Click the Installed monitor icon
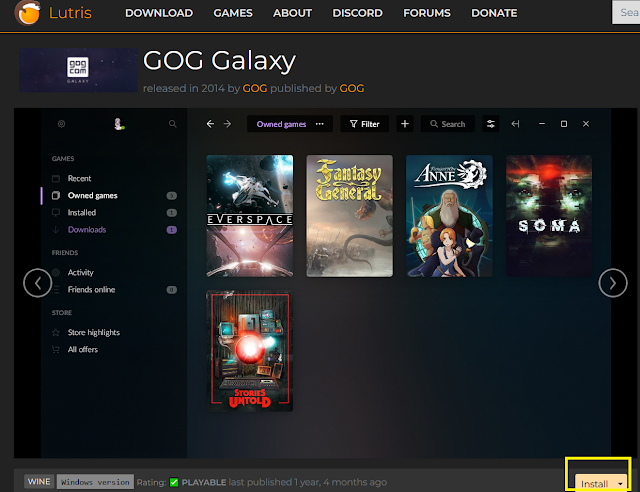The width and height of the screenshot is (640, 492). (56, 213)
